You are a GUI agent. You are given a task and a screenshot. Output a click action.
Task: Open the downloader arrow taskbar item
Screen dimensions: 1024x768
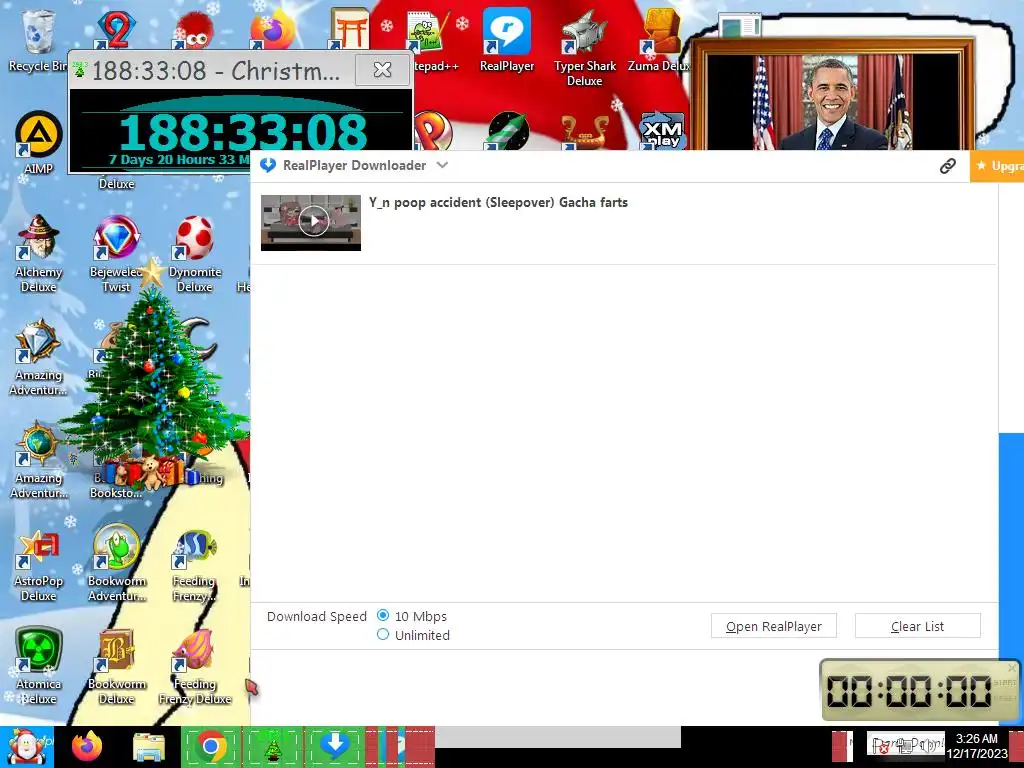coord(334,746)
